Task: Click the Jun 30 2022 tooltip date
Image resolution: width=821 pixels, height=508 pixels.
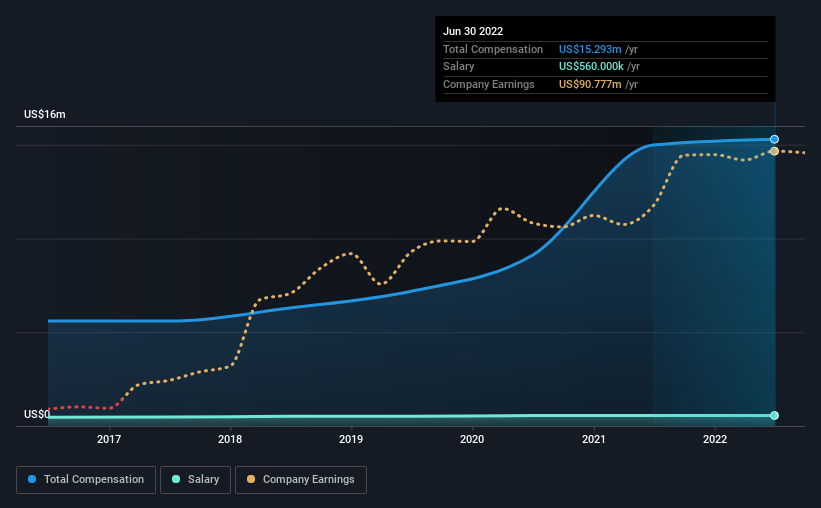Action: pyautogui.click(x=473, y=31)
